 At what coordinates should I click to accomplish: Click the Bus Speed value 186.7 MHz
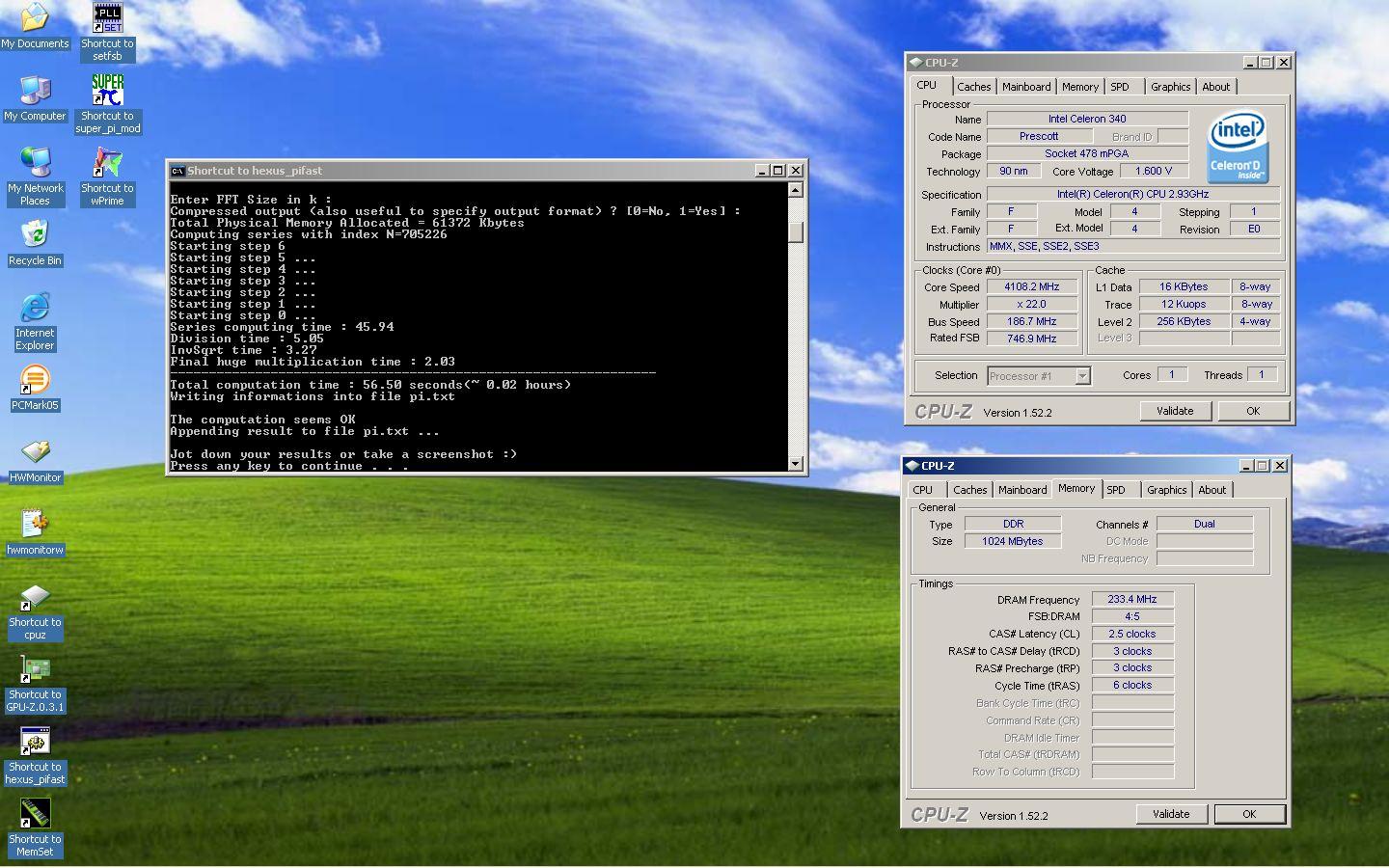click(x=1031, y=321)
